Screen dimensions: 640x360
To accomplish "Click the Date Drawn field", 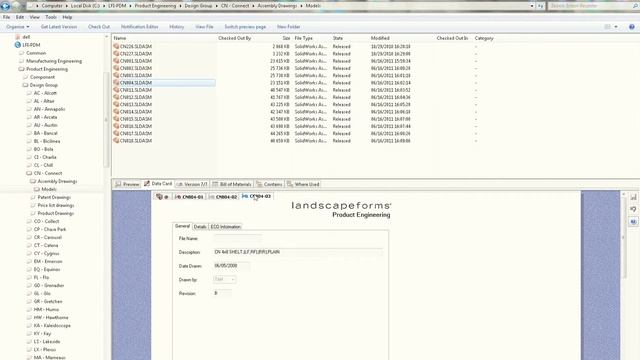I will point(231,266).
